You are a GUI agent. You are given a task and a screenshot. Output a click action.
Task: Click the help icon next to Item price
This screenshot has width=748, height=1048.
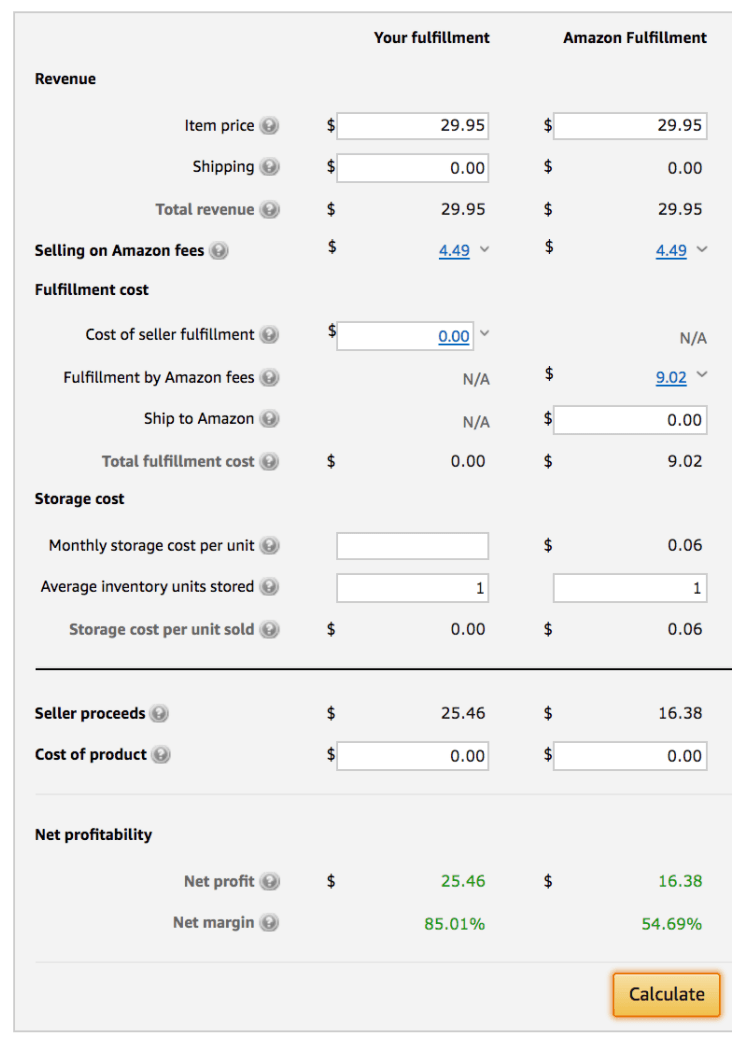[x=269, y=126]
